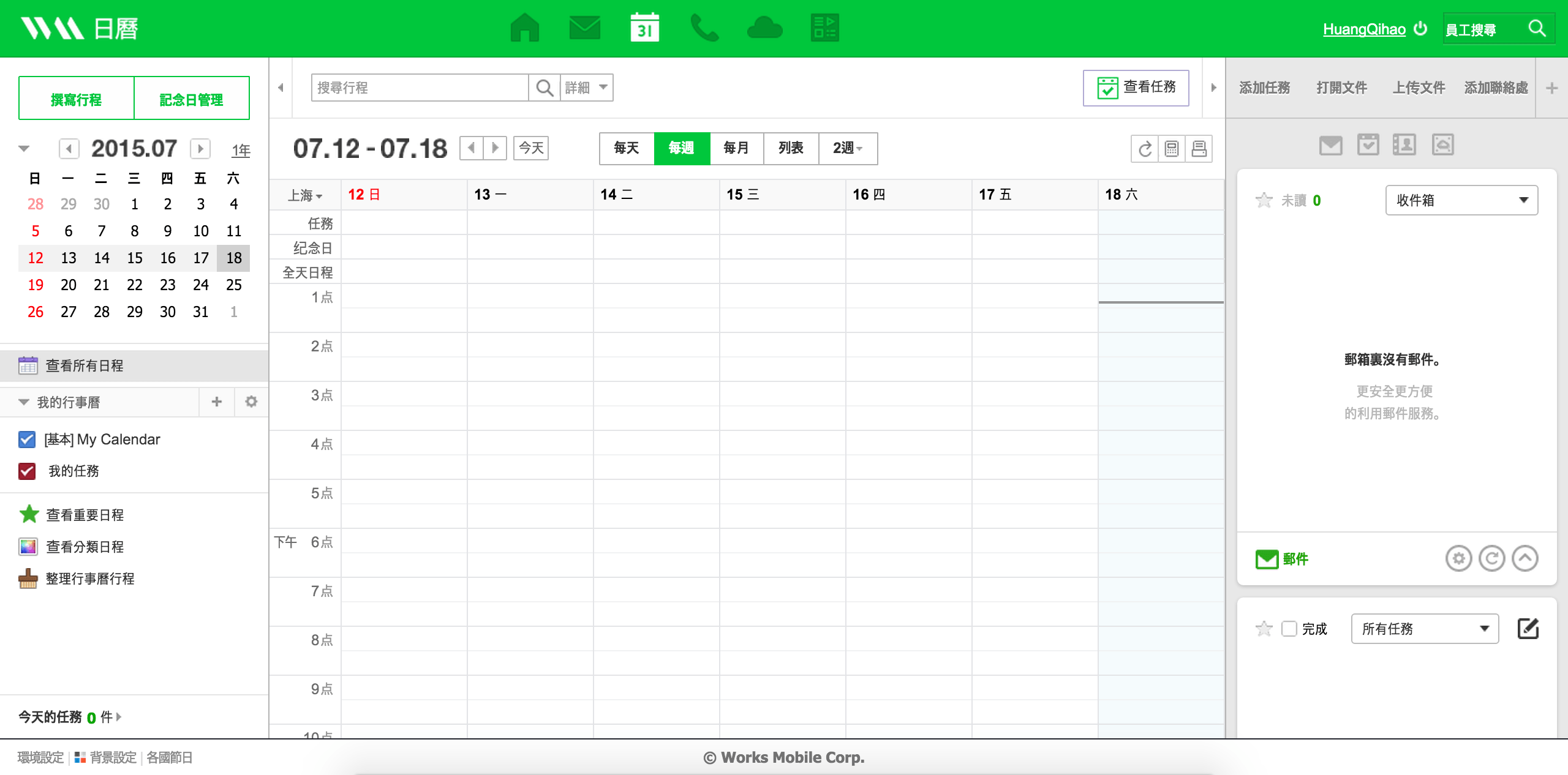Image resolution: width=1568 pixels, height=775 pixels.
Task: Select 查看所有日程 in sidebar
Action: click(x=134, y=365)
